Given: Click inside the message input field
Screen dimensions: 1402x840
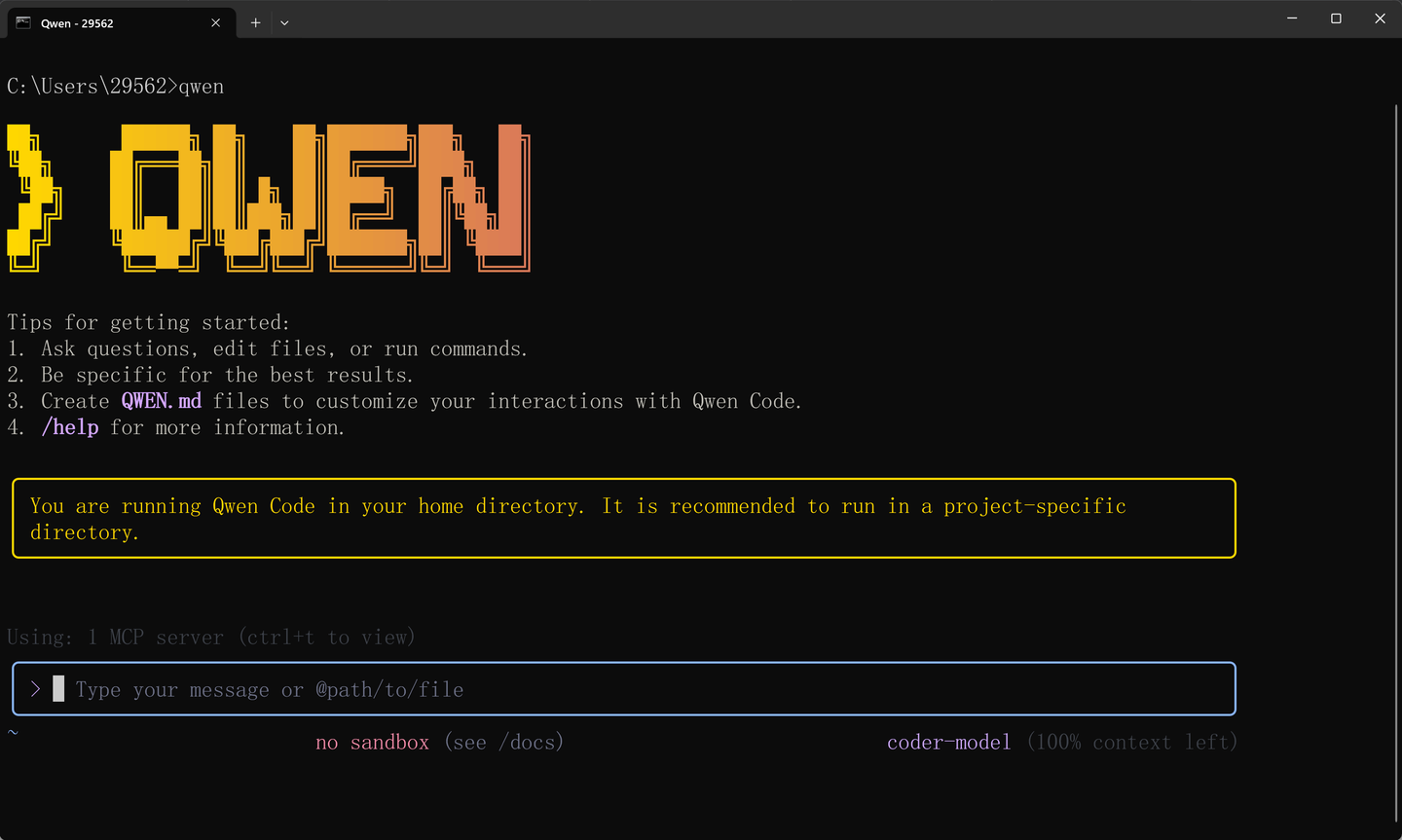Looking at the screenshot, I should pyautogui.click(x=389, y=688).
